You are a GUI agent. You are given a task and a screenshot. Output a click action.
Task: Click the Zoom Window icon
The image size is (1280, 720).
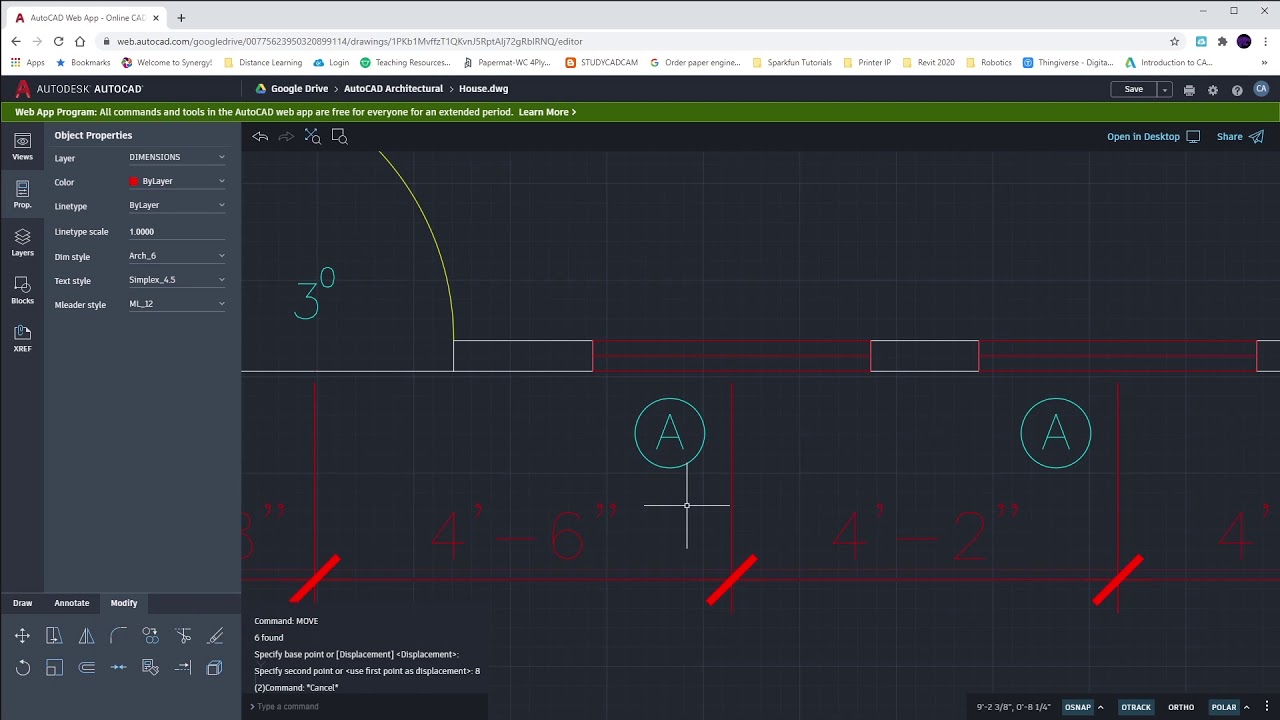click(x=339, y=136)
